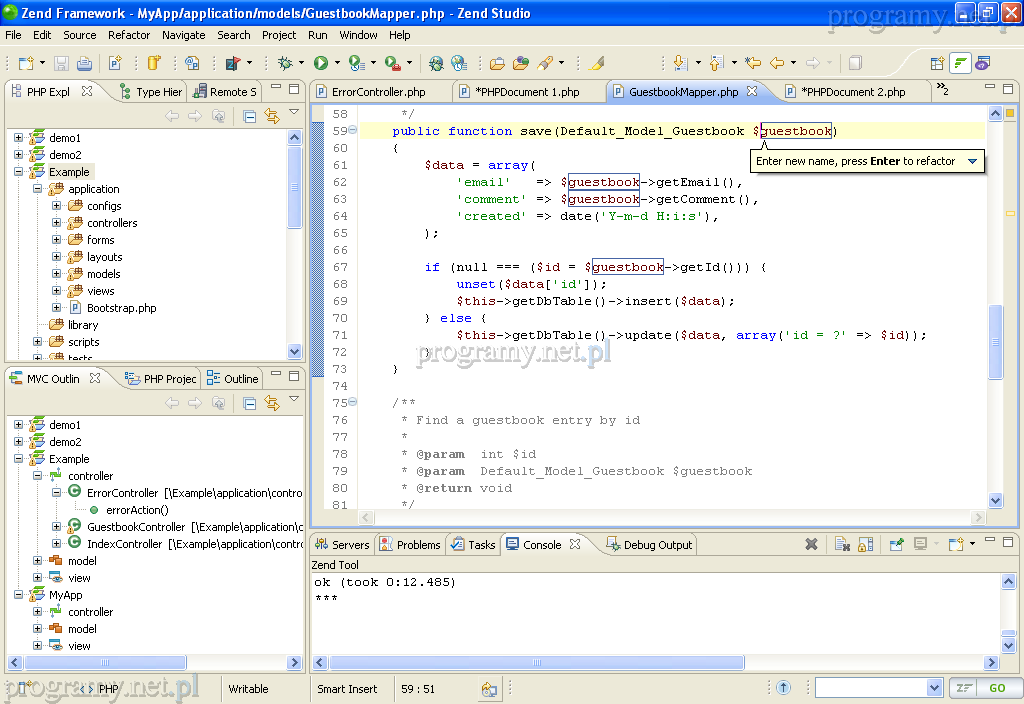
Task: Click the Save disk icon in toolbar
Action: pos(61,63)
